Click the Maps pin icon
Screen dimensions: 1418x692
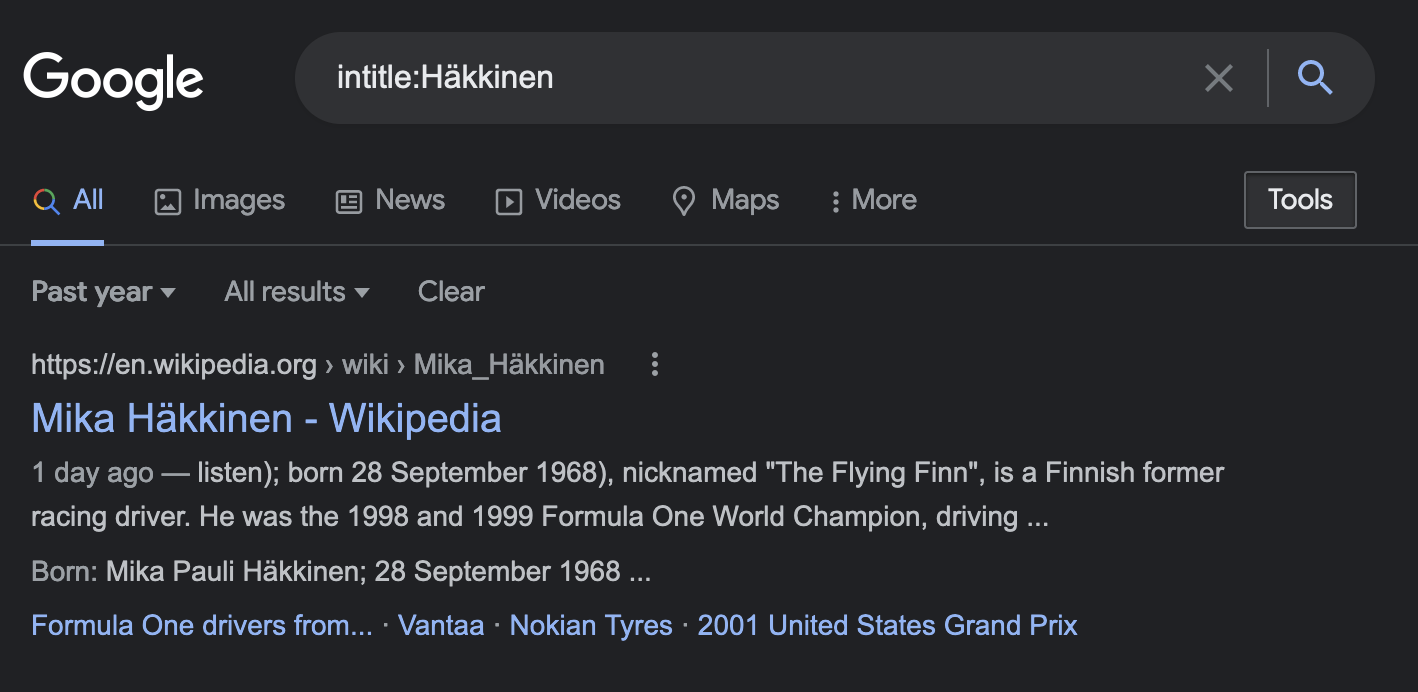coord(684,200)
